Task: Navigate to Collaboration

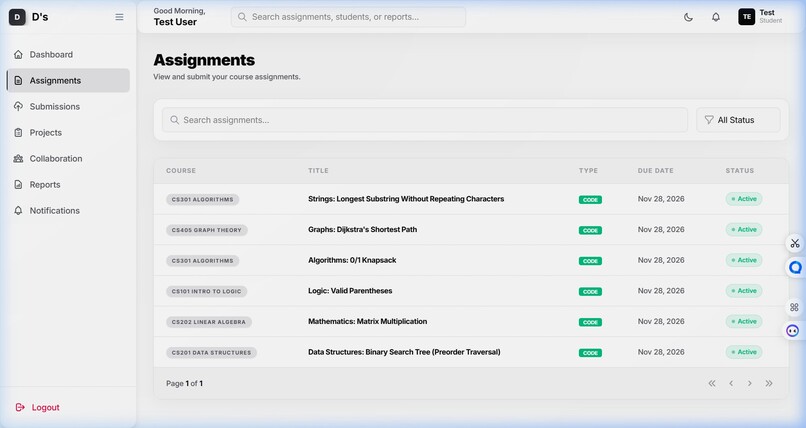Action: pyautogui.click(x=68, y=159)
